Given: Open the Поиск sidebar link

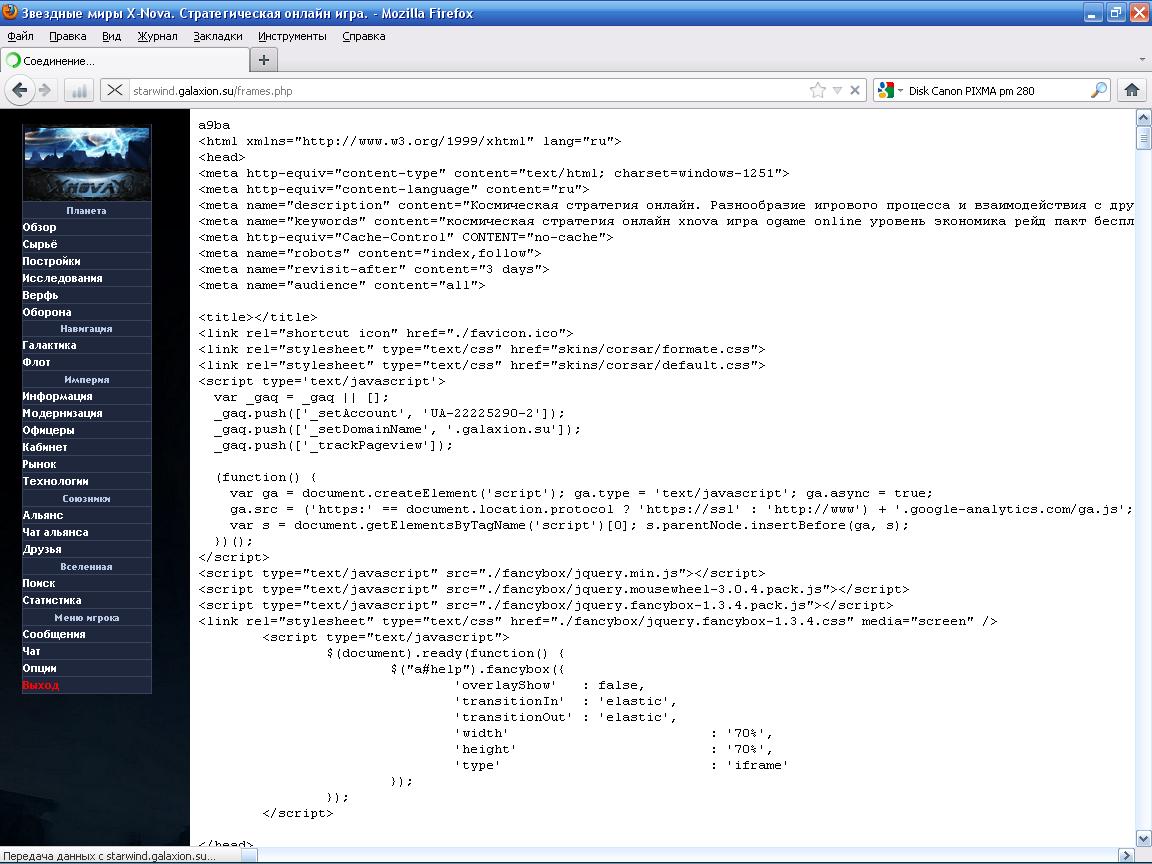Looking at the screenshot, I should click(38, 583).
